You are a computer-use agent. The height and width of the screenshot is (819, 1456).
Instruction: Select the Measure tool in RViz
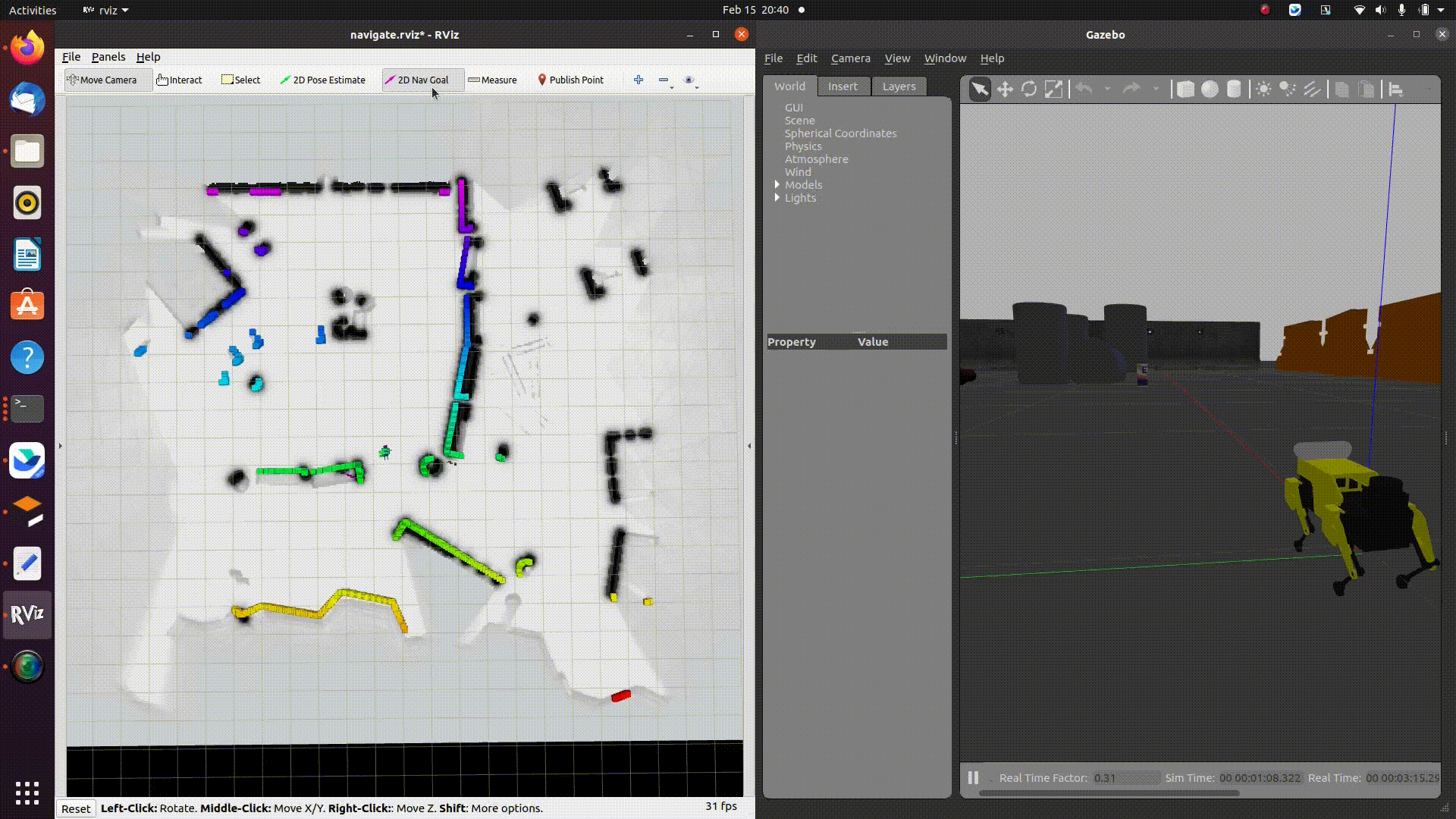coord(492,80)
